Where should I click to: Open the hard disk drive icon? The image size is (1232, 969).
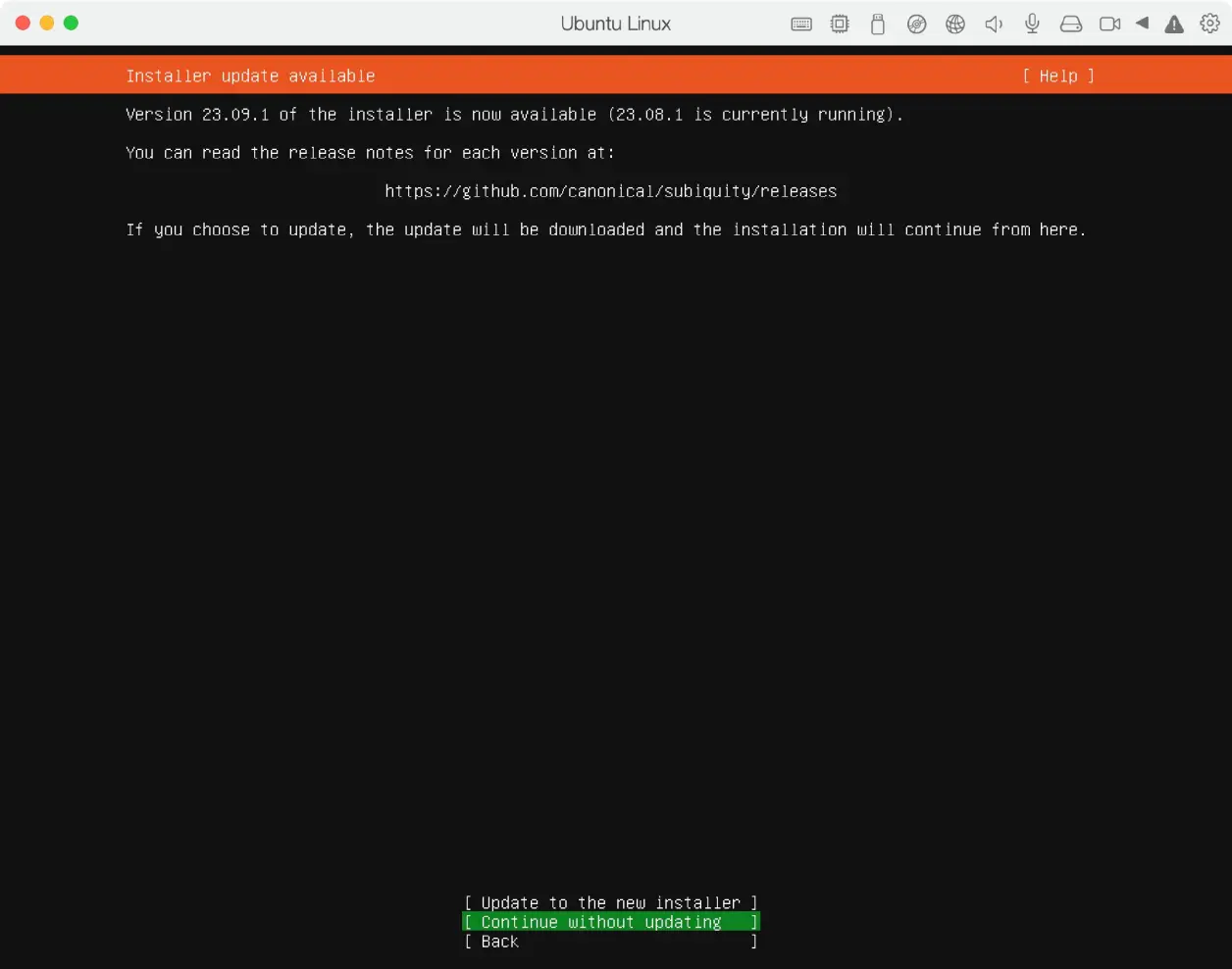1071,24
